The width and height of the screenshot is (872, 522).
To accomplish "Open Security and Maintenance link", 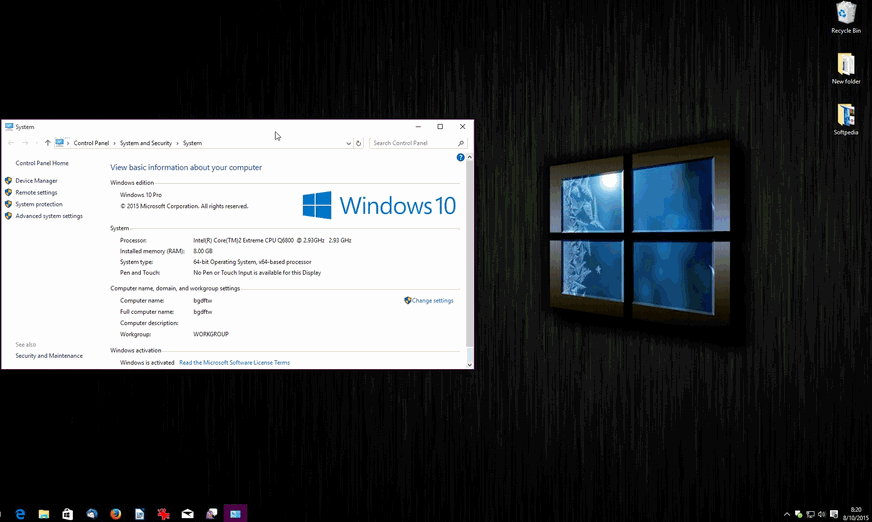I will (49, 356).
